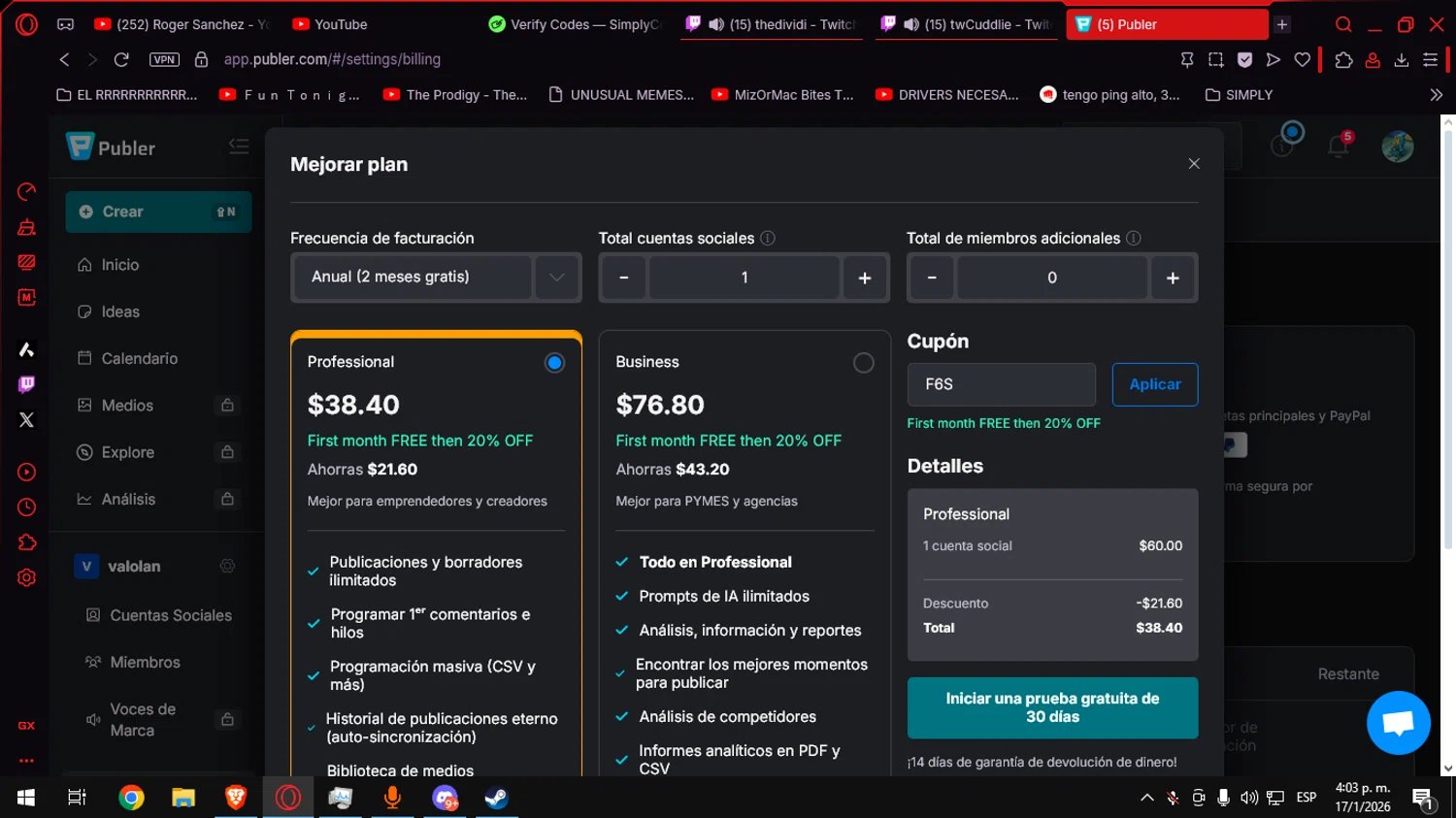Screen dimensions: 1456x818
Task: Switch to the Roger Sanchez YouTube tab
Action: [182, 24]
